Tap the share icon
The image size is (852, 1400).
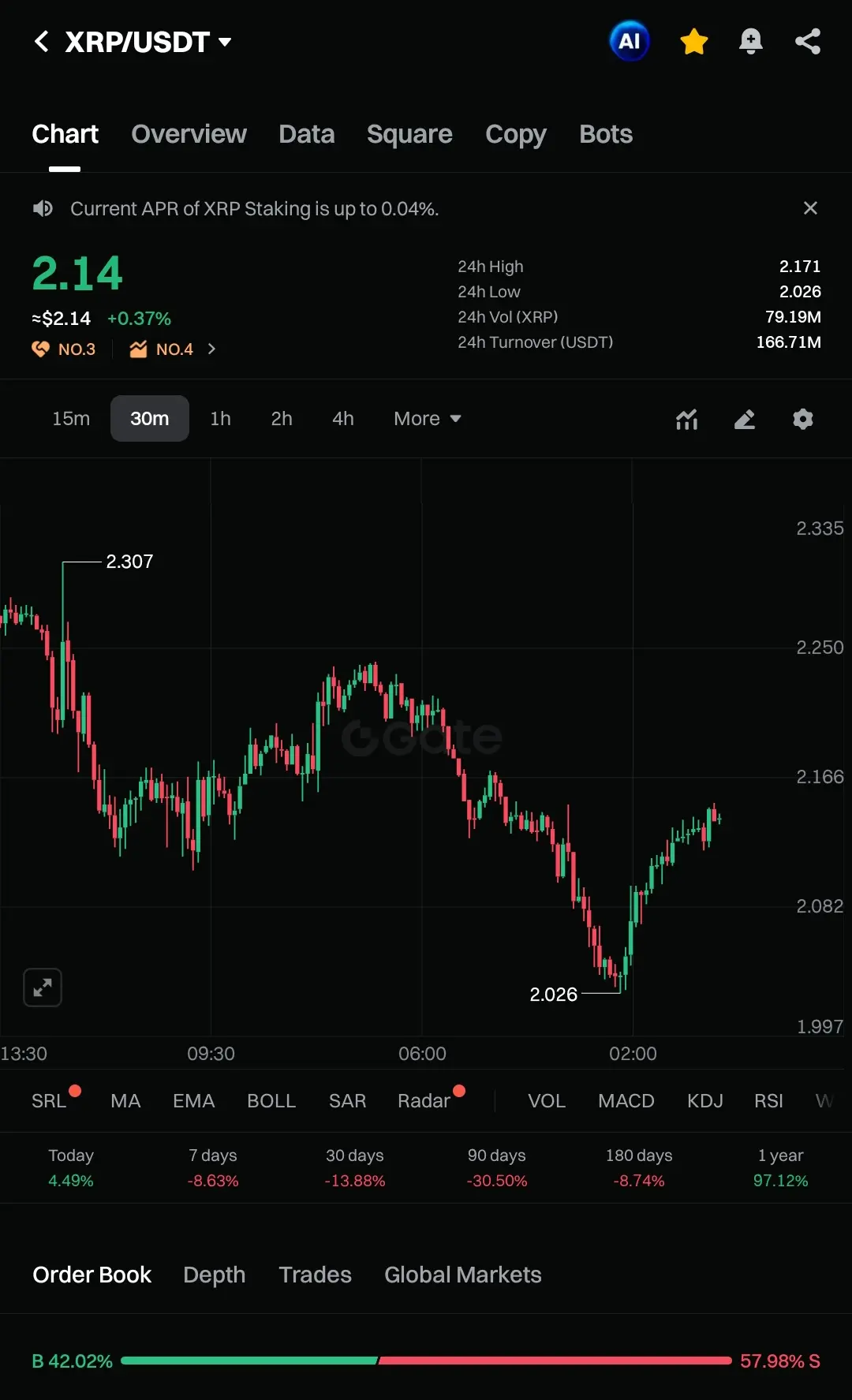tap(808, 41)
